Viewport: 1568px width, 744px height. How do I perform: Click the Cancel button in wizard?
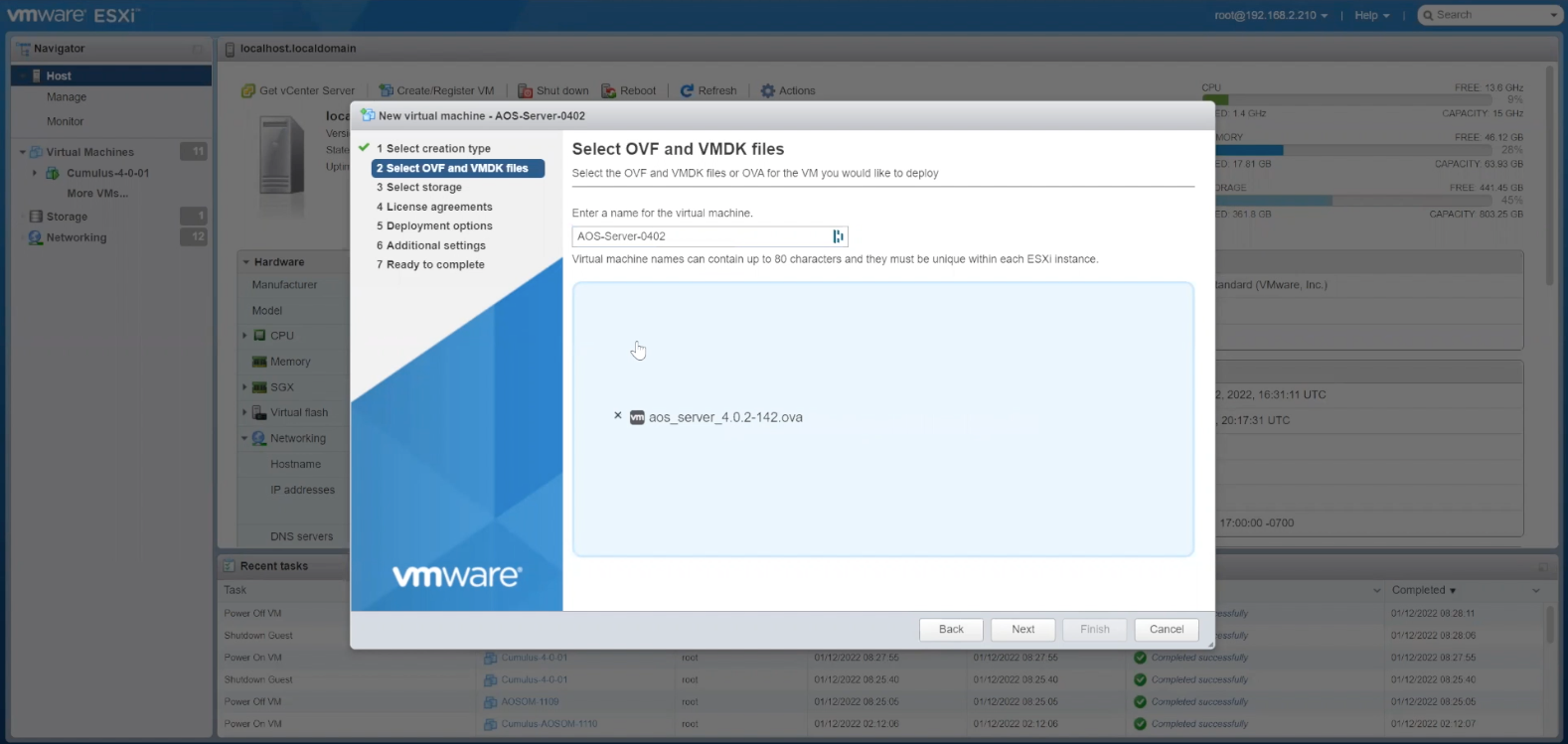(x=1167, y=630)
